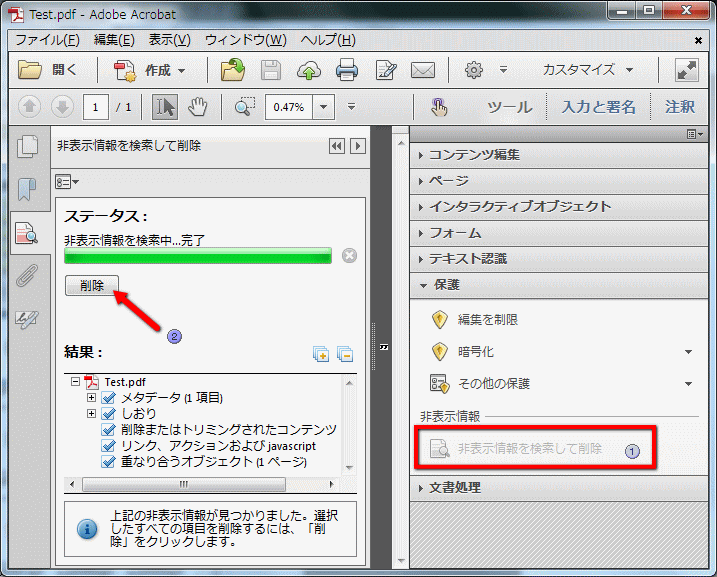Image resolution: width=717 pixels, height=577 pixels.
Task: Open the toolbar overflow arrow after zoom
Action: [351, 107]
